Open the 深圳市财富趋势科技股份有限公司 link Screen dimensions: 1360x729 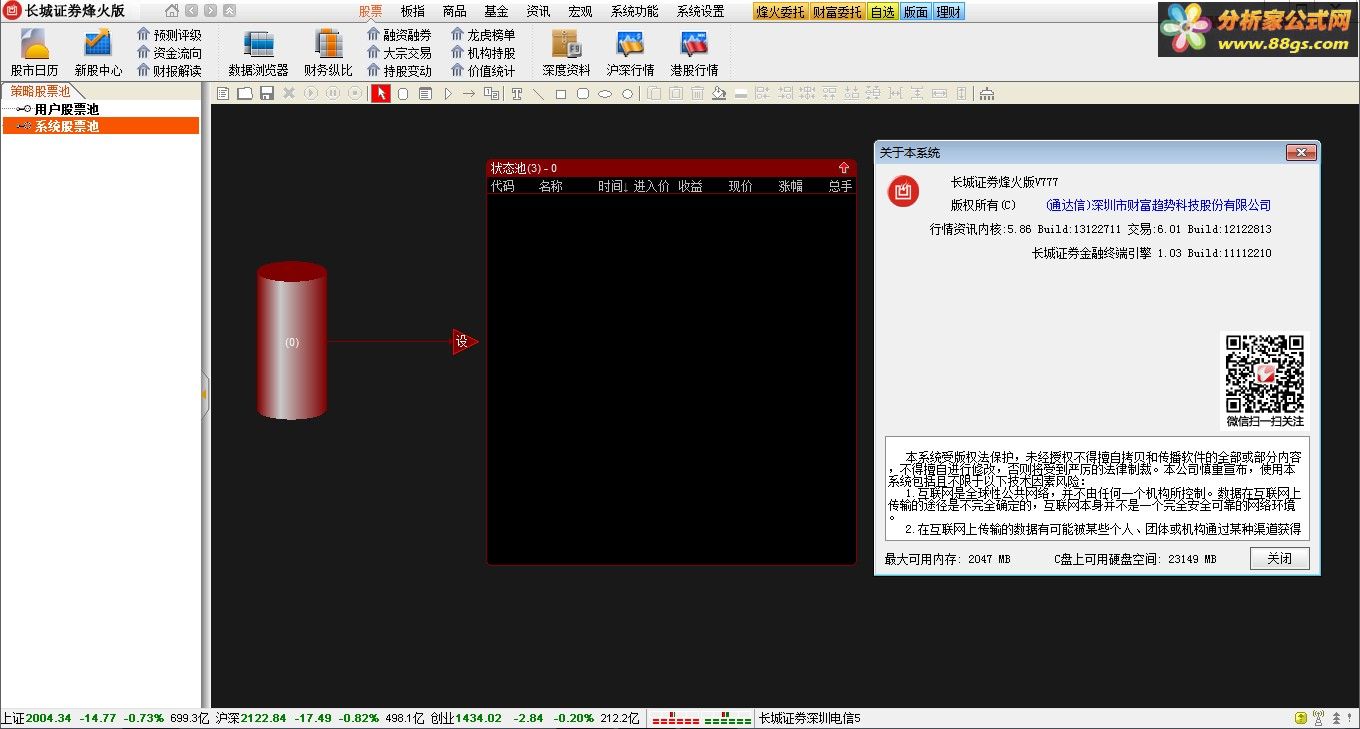[x=1158, y=205]
